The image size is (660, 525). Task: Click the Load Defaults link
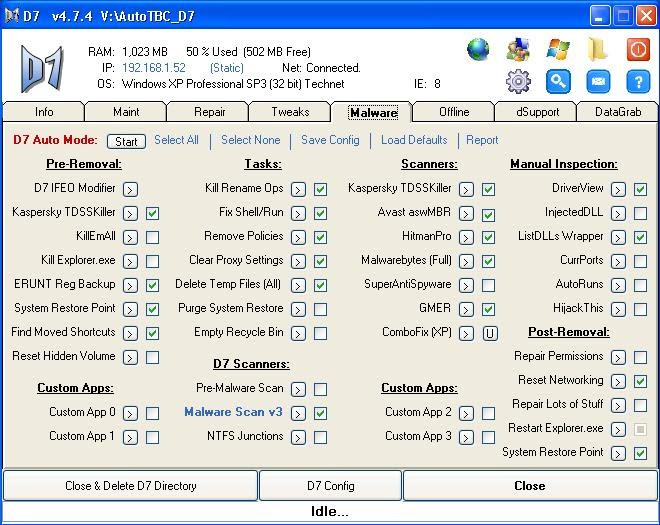pos(414,140)
